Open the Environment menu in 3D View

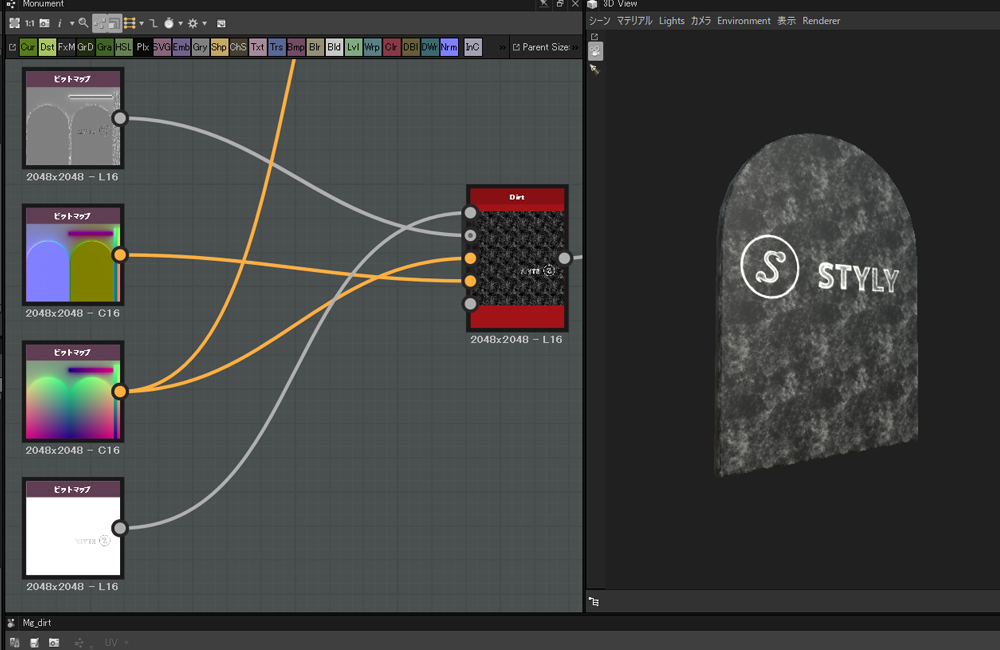pyautogui.click(x=744, y=21)
